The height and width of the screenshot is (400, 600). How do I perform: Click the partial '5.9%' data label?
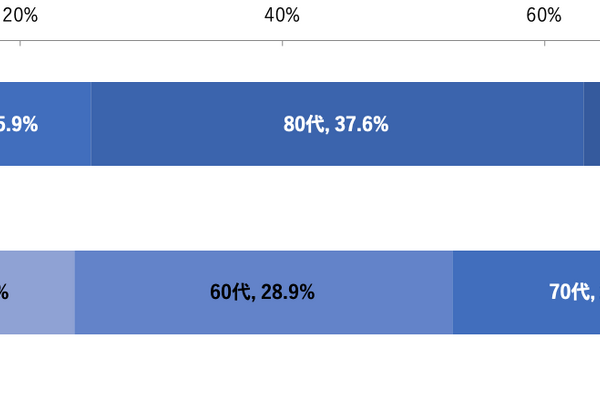(x=19, y=124)
